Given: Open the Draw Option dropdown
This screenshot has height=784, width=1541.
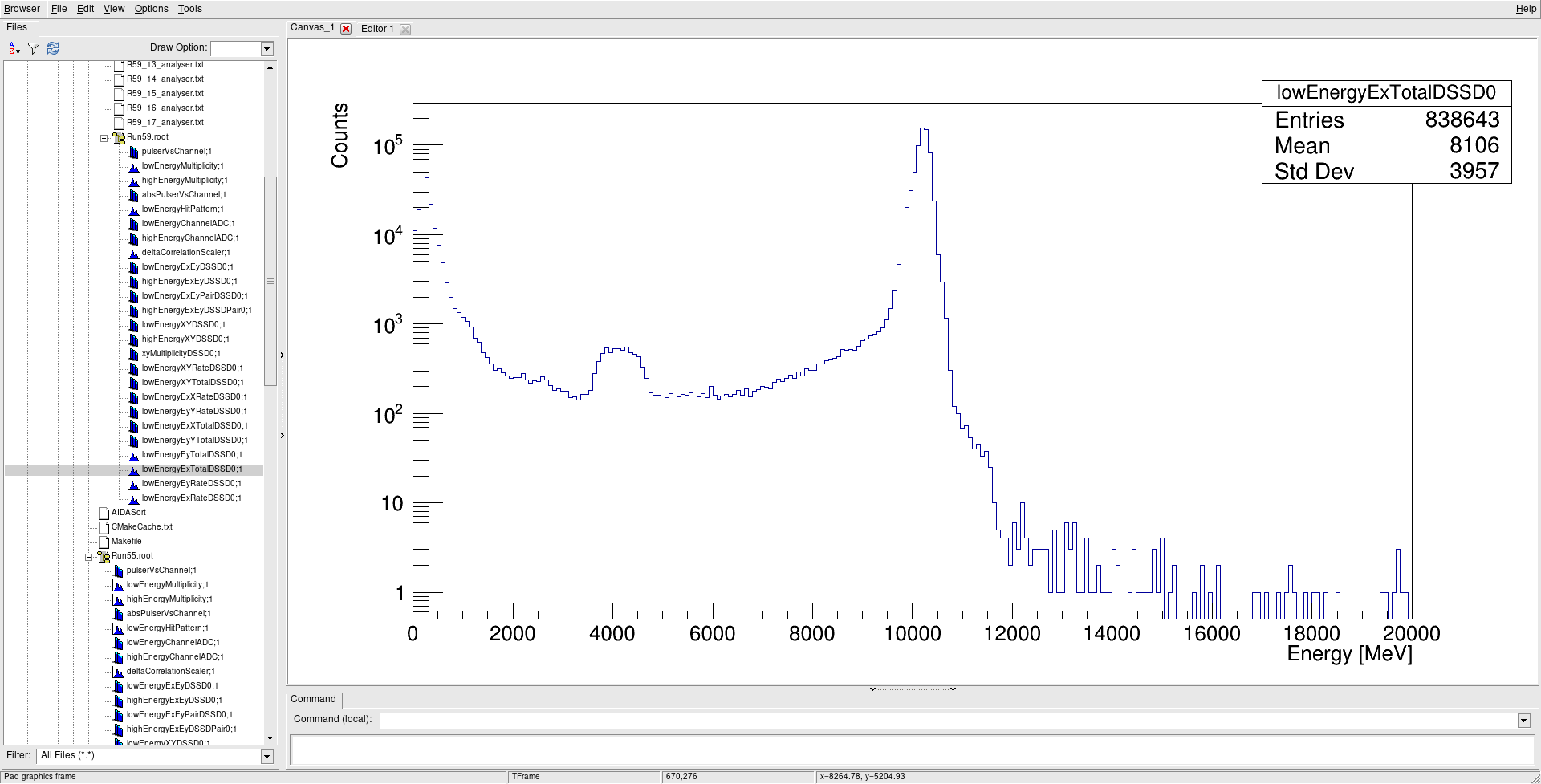Looking at the screenshot, I should tap(267, 49).
